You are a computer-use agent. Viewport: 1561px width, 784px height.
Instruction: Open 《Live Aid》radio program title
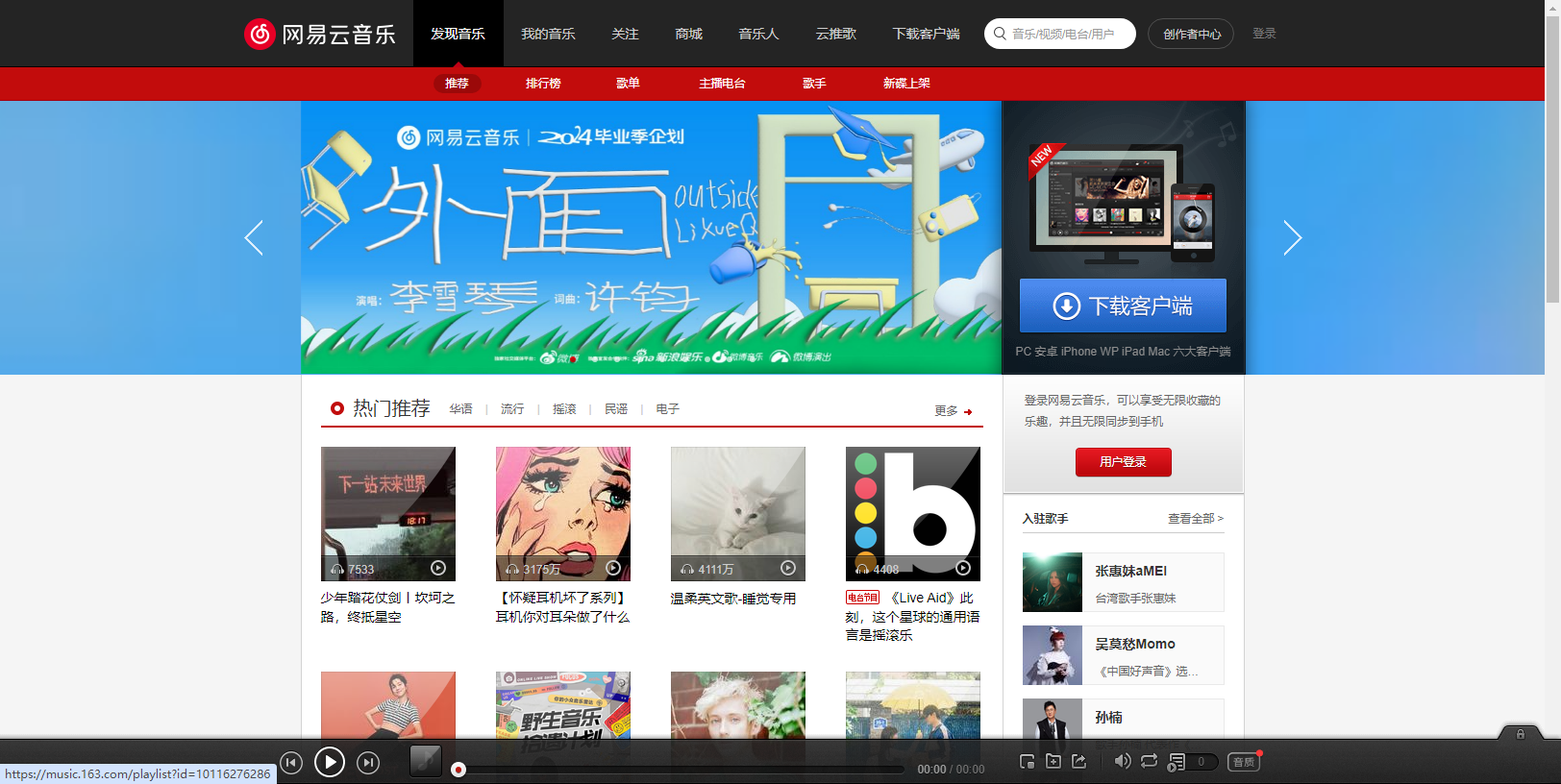click(x=913, y=616)
